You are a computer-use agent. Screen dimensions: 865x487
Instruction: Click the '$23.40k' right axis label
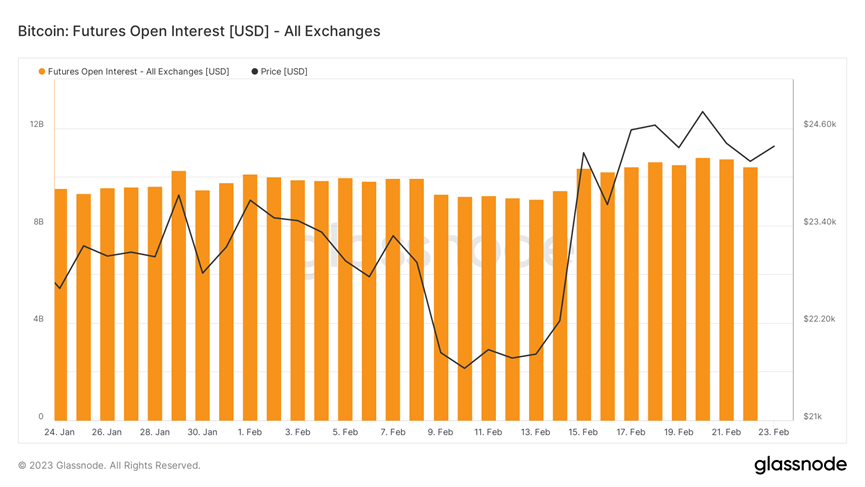click(x=819, y=222)
